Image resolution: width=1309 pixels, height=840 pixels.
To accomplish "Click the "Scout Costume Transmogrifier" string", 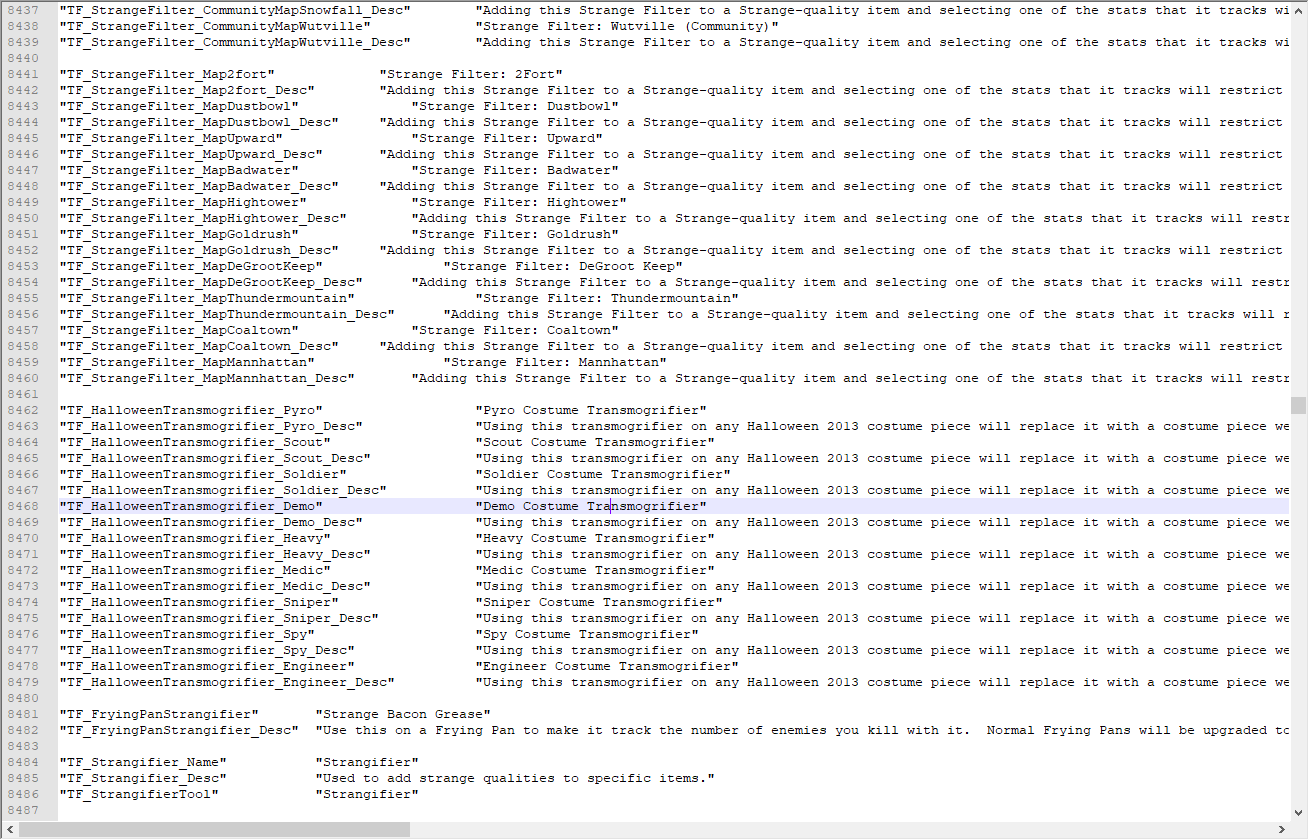I will point(595,442).
